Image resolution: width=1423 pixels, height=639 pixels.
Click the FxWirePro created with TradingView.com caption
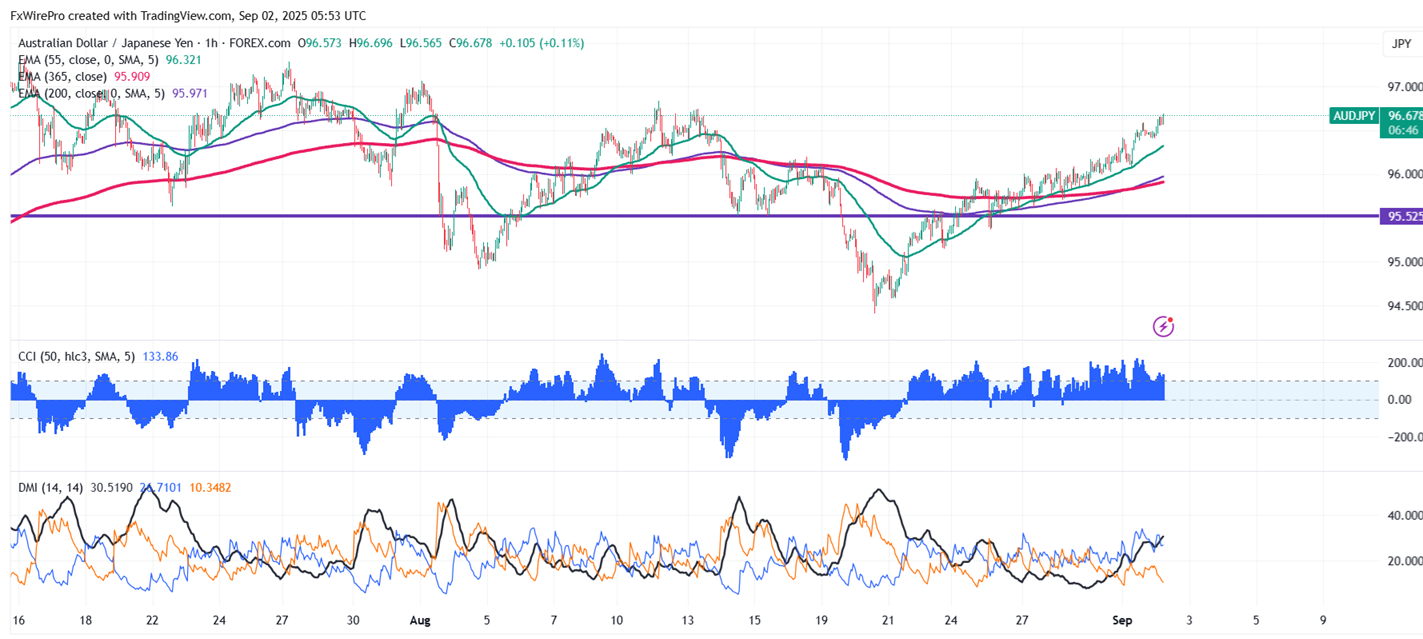point(188,16)
